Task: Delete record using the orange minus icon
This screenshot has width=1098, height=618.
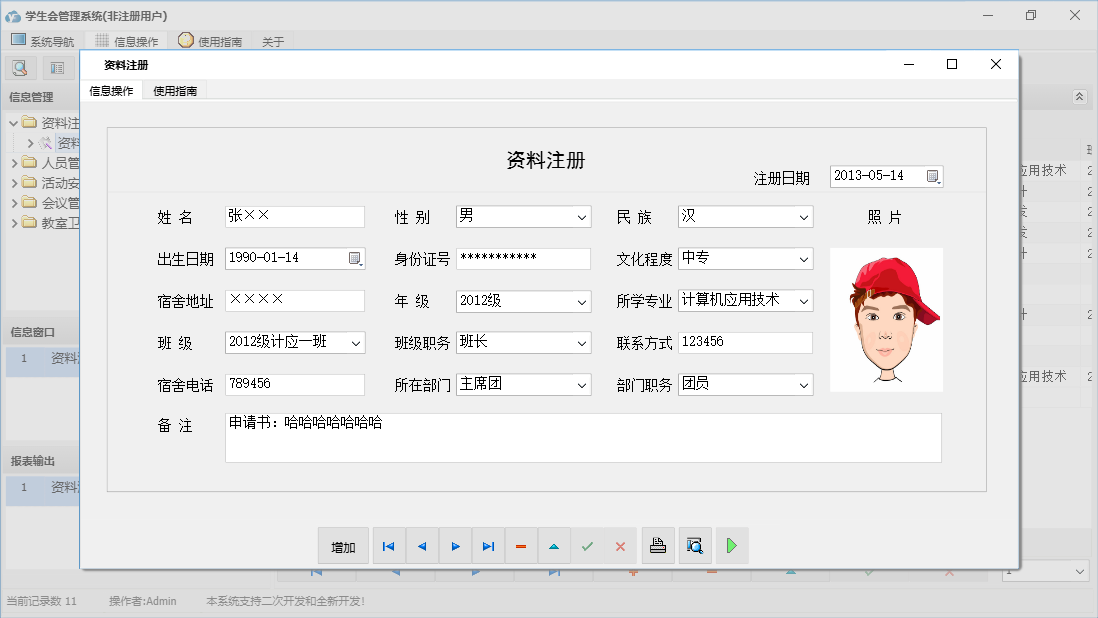Action: coord(521,546)
